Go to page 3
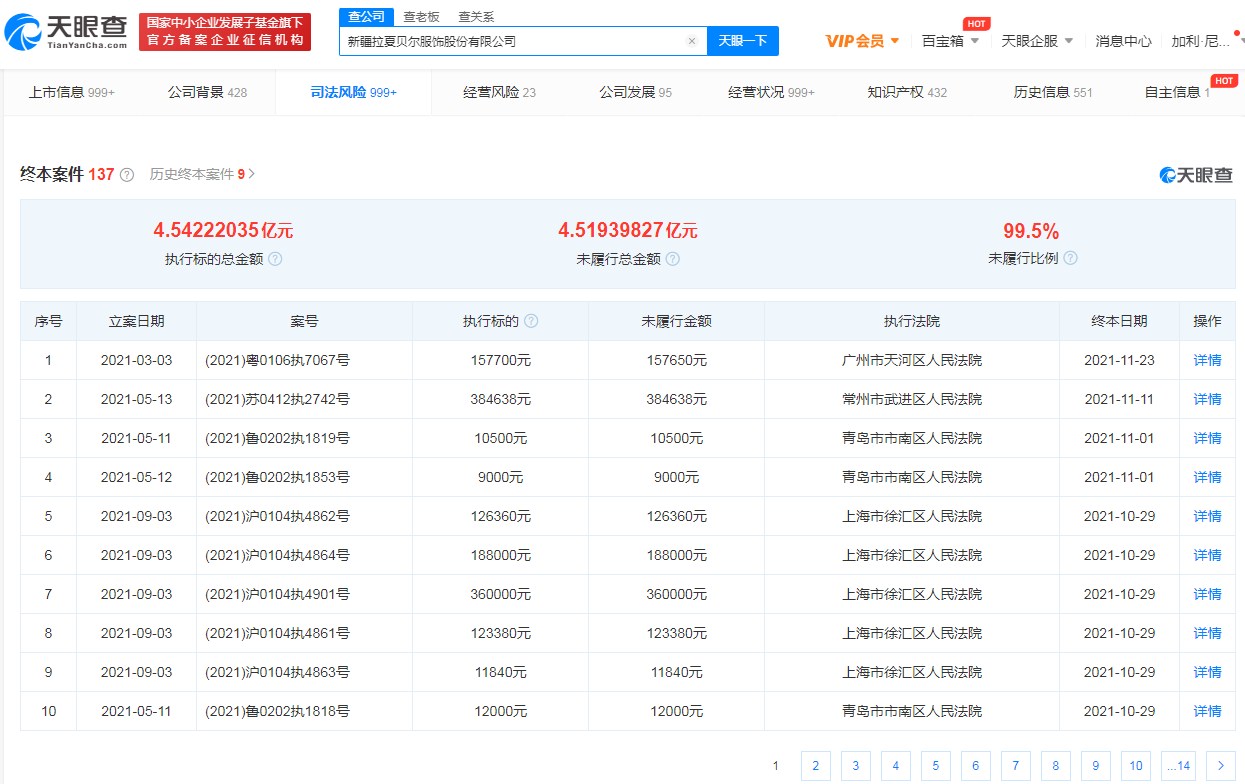The height and width of the screenshot is (784, 1245). coord(855,766)
